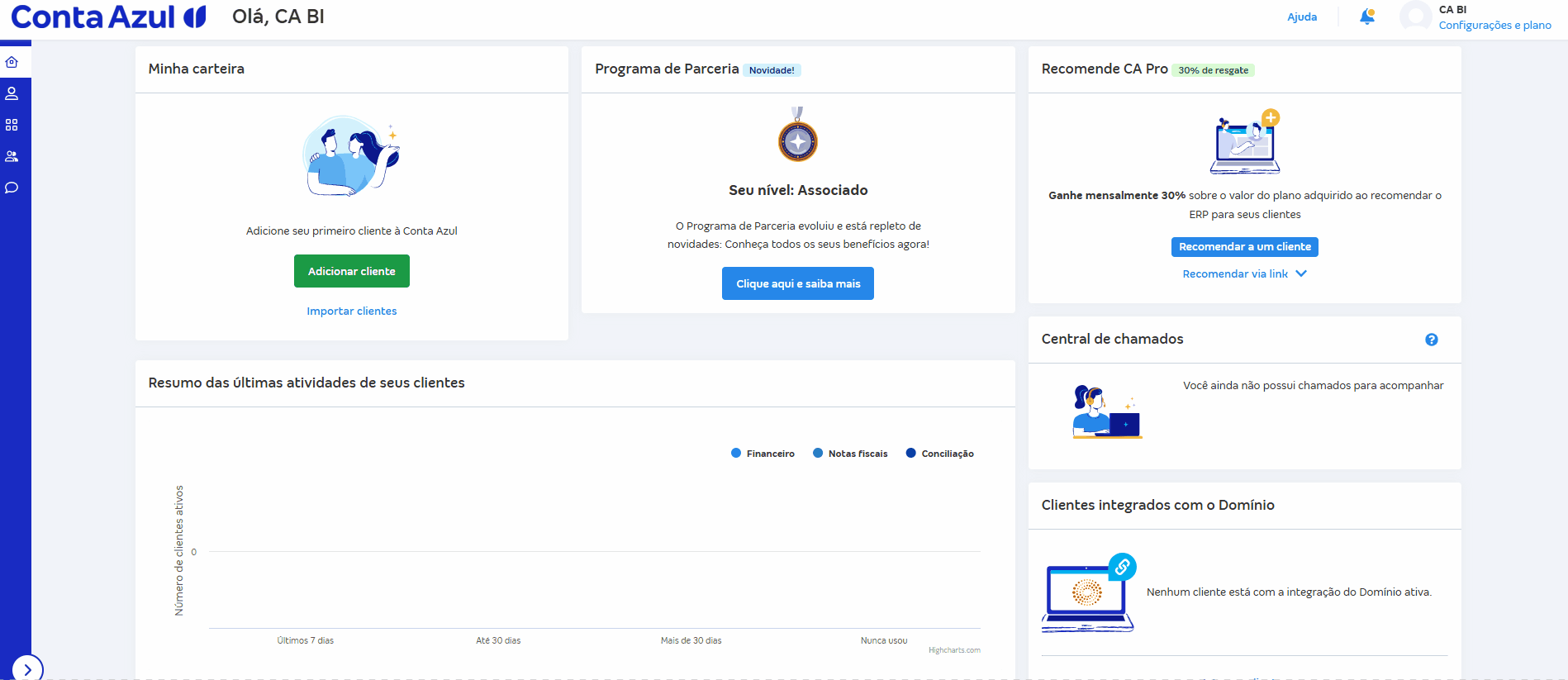Click the Central de chamados help icon
Screen dimensions: 1568x680
(1432, 340)
